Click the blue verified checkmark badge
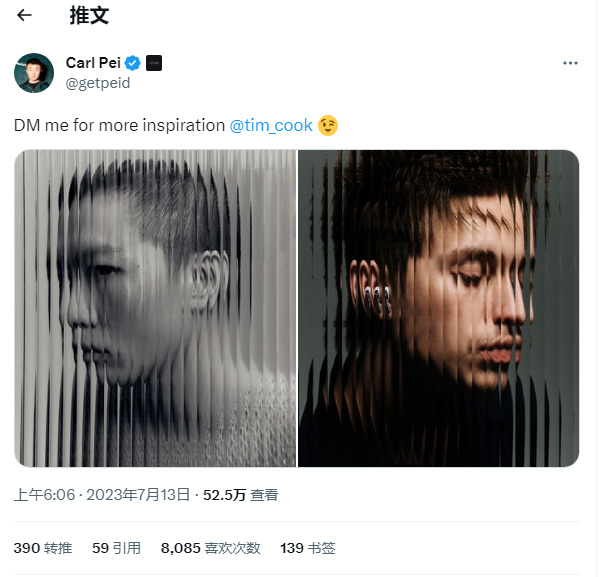This screenshot has width=605, height=577. 133,63
